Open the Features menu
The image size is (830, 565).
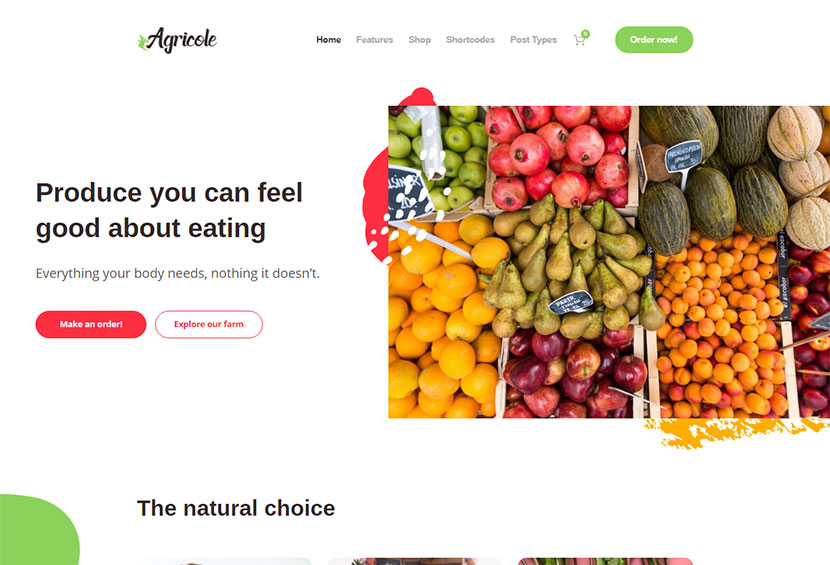pos(374,40)
